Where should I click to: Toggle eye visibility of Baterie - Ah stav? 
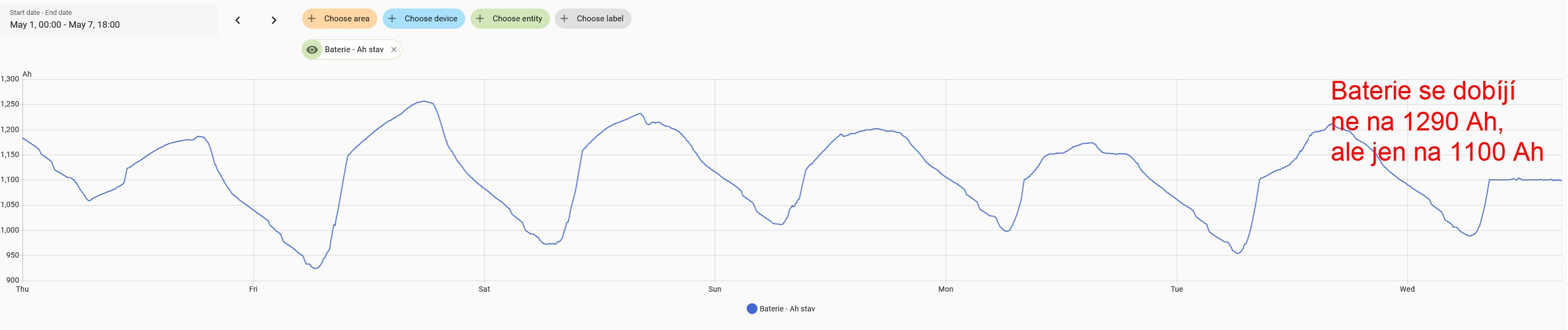pyautogui.click(x=312, y=50)
